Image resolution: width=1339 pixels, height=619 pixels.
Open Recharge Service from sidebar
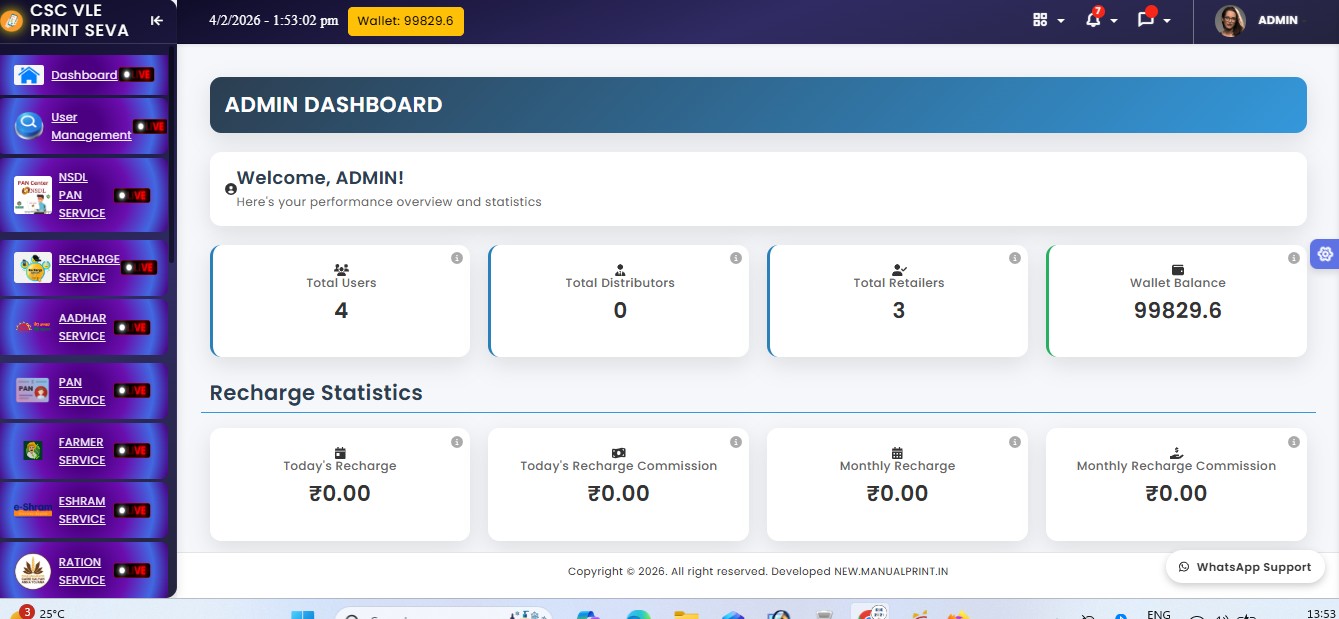[x=88, y=268]
